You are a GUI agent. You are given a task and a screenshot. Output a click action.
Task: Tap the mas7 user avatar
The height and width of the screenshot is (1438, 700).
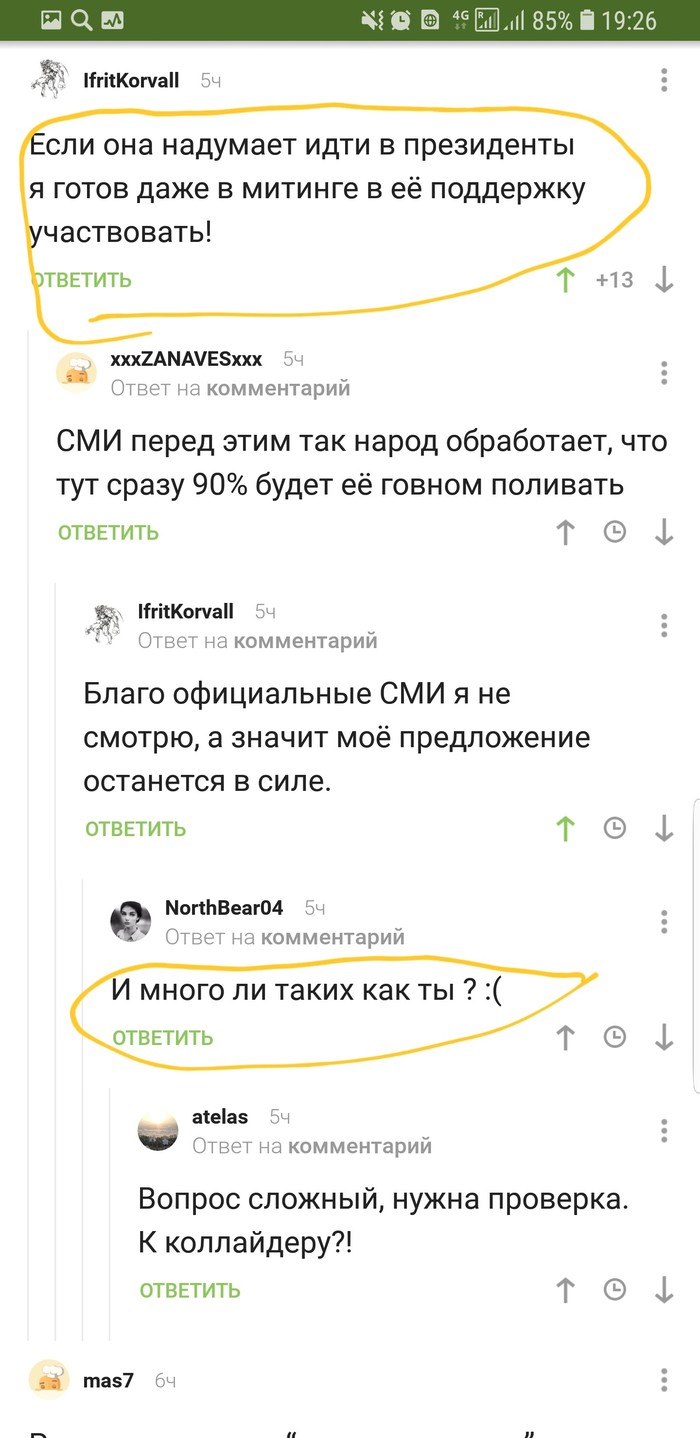point(48,1380)
